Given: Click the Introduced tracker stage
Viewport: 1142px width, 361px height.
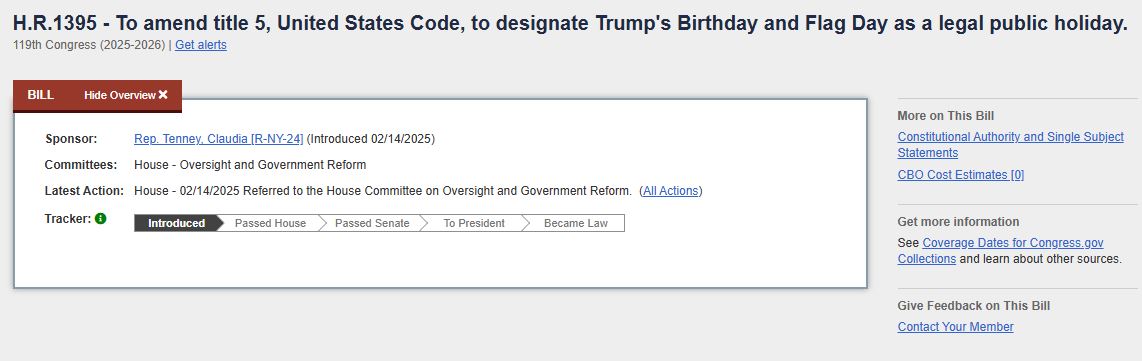Looking at the screenshot, I should [176, 223].
